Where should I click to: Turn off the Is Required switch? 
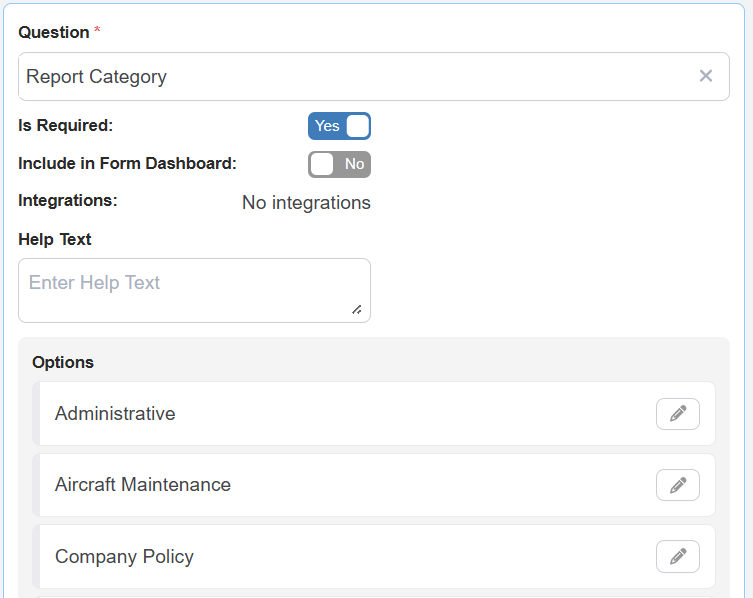click(339, 126)
